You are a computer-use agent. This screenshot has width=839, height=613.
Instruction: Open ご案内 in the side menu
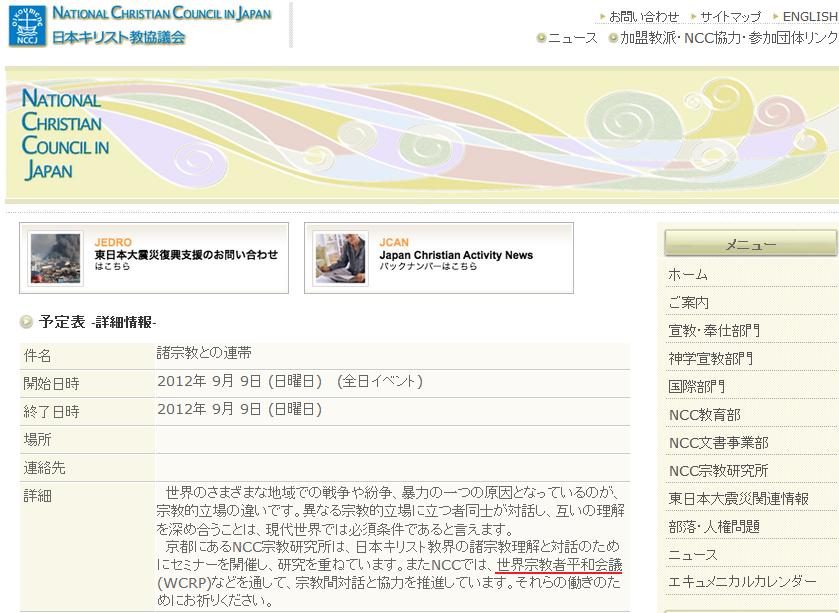(x=688, y=303)
